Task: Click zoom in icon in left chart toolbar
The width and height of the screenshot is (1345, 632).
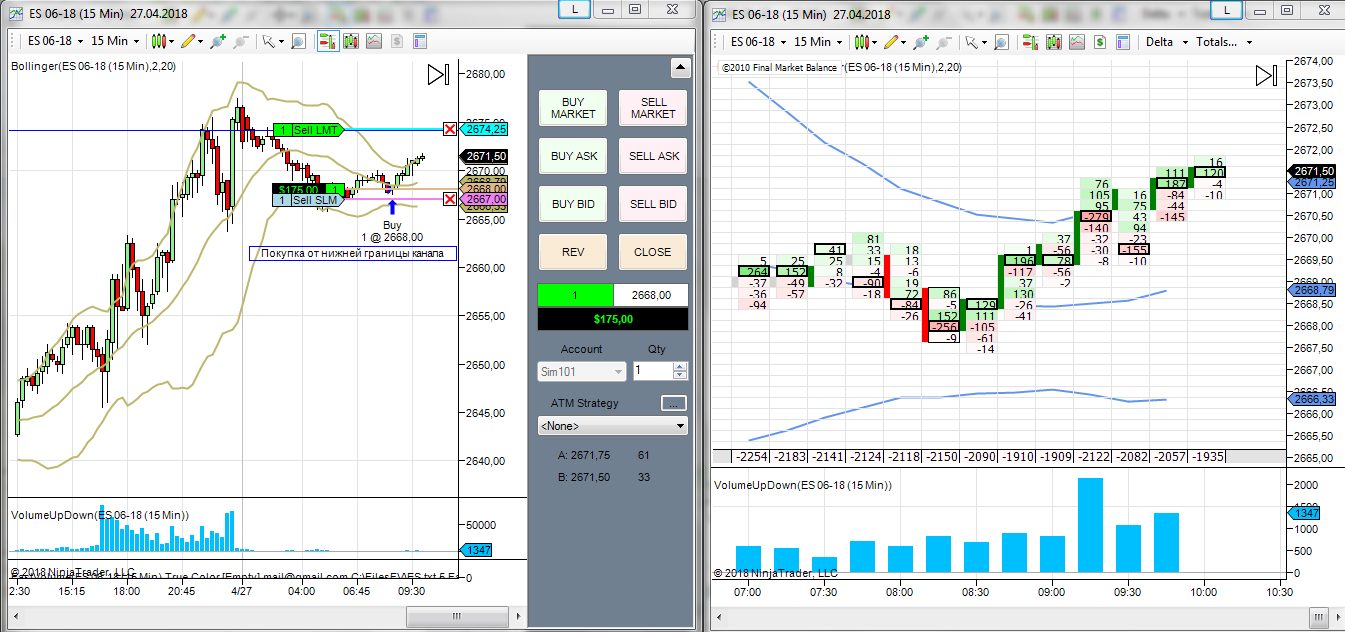Action: pyautogui.click(x=219, y=41)
